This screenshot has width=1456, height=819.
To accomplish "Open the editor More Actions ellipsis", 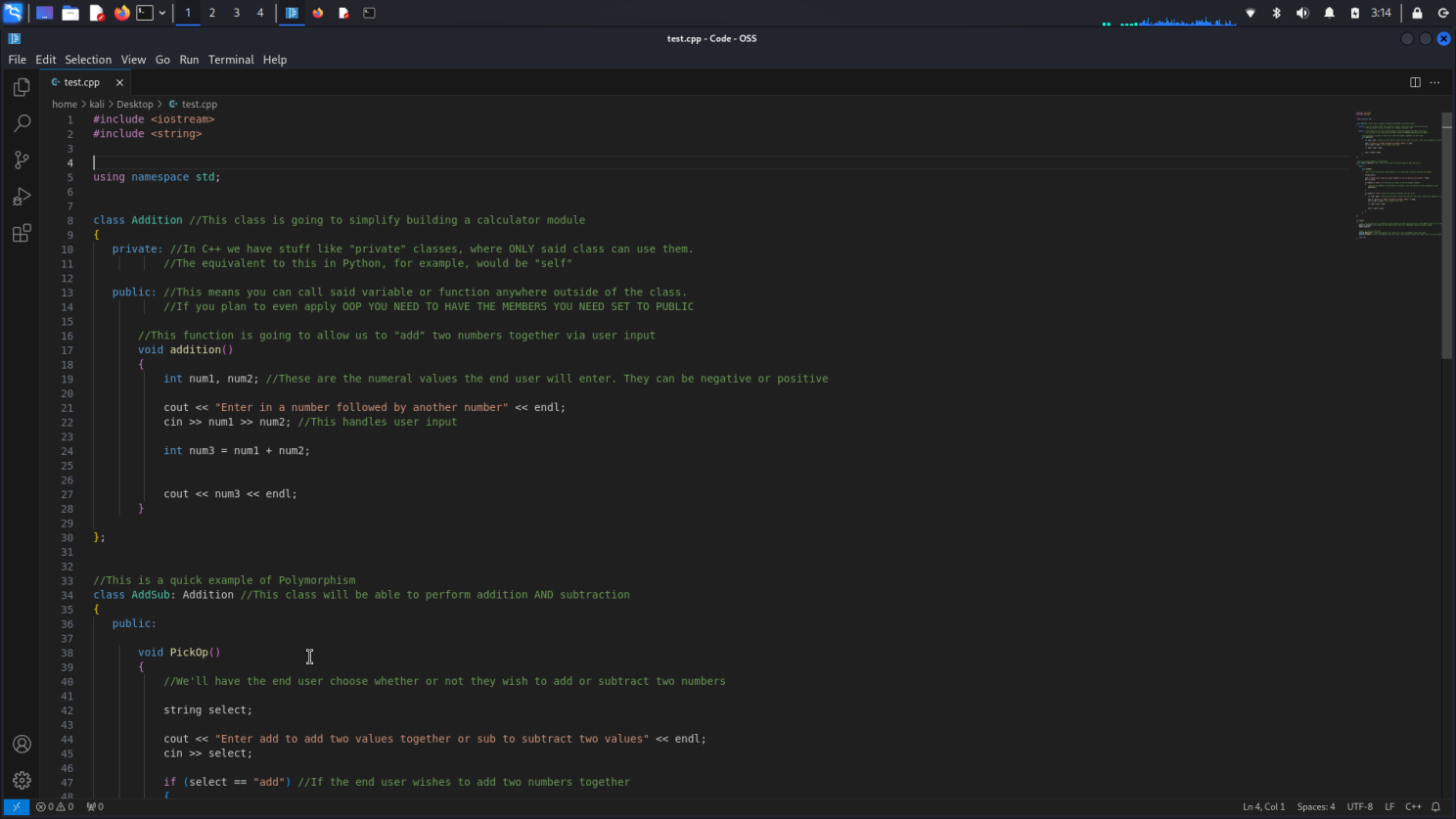I will (1434, 82).
